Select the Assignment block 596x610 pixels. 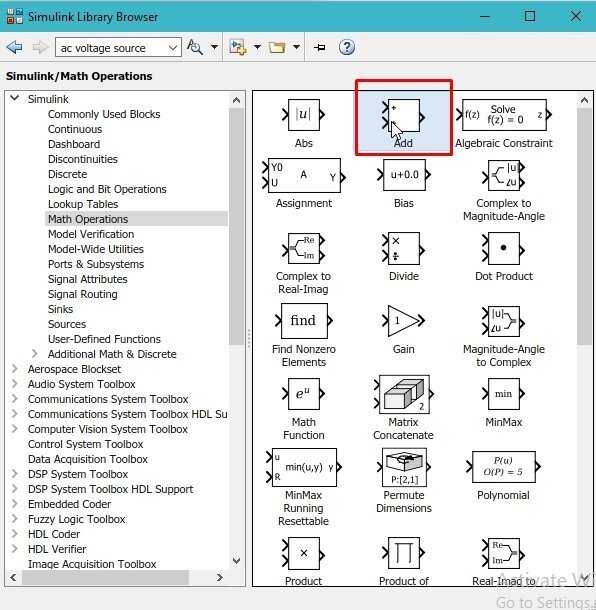(304, 175)
